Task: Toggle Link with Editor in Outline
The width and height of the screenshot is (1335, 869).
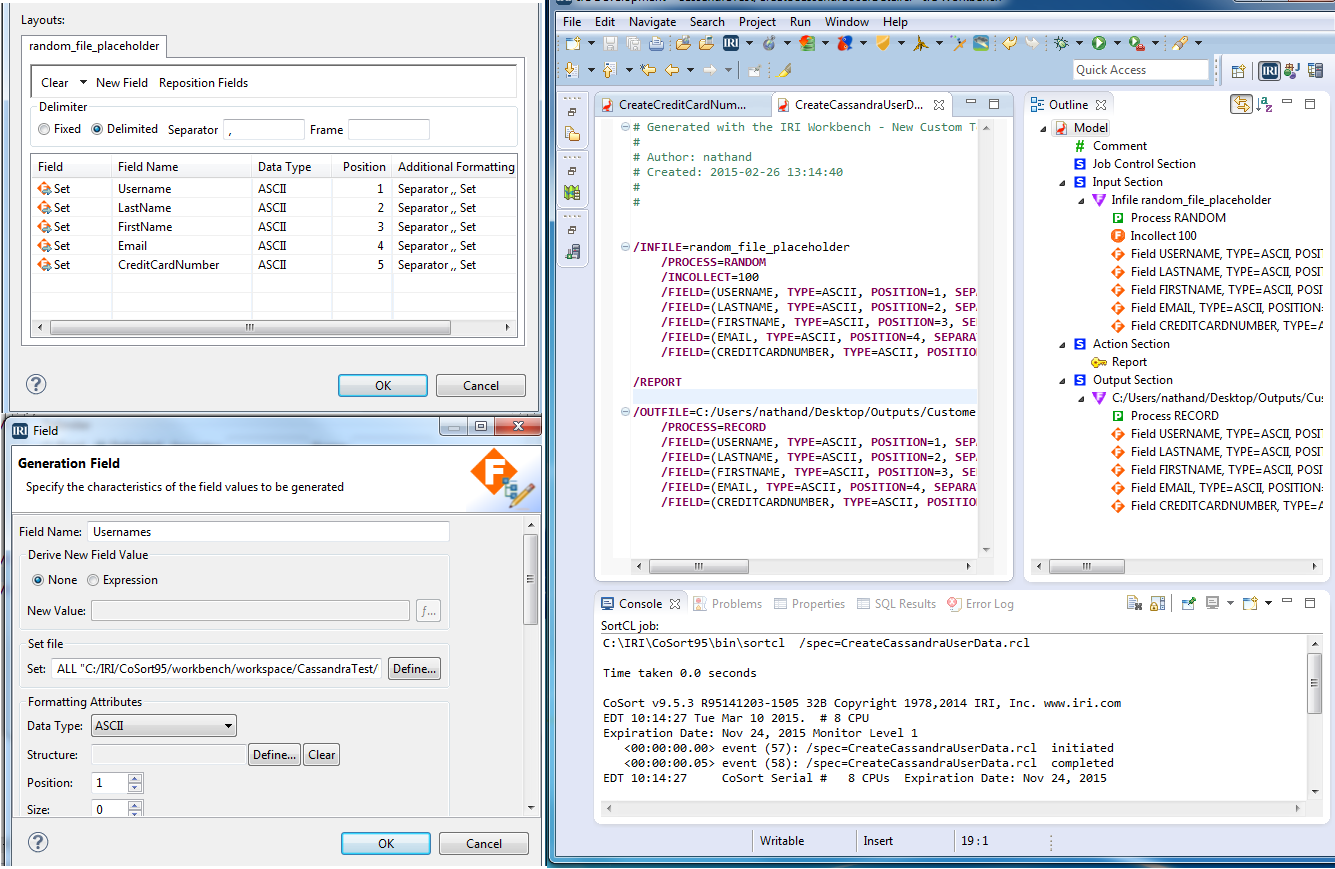Action: 1241,104
